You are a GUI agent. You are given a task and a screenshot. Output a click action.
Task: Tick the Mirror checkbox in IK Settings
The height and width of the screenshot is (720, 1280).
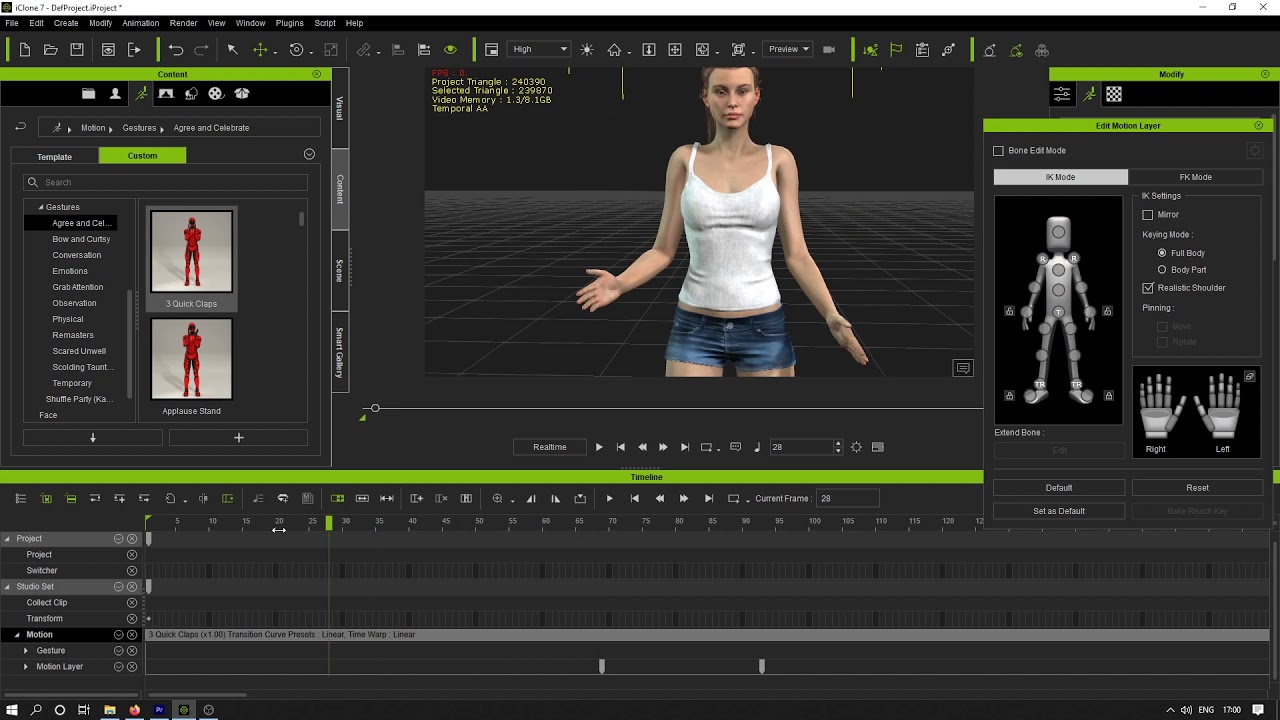[x=1148, y=215]
